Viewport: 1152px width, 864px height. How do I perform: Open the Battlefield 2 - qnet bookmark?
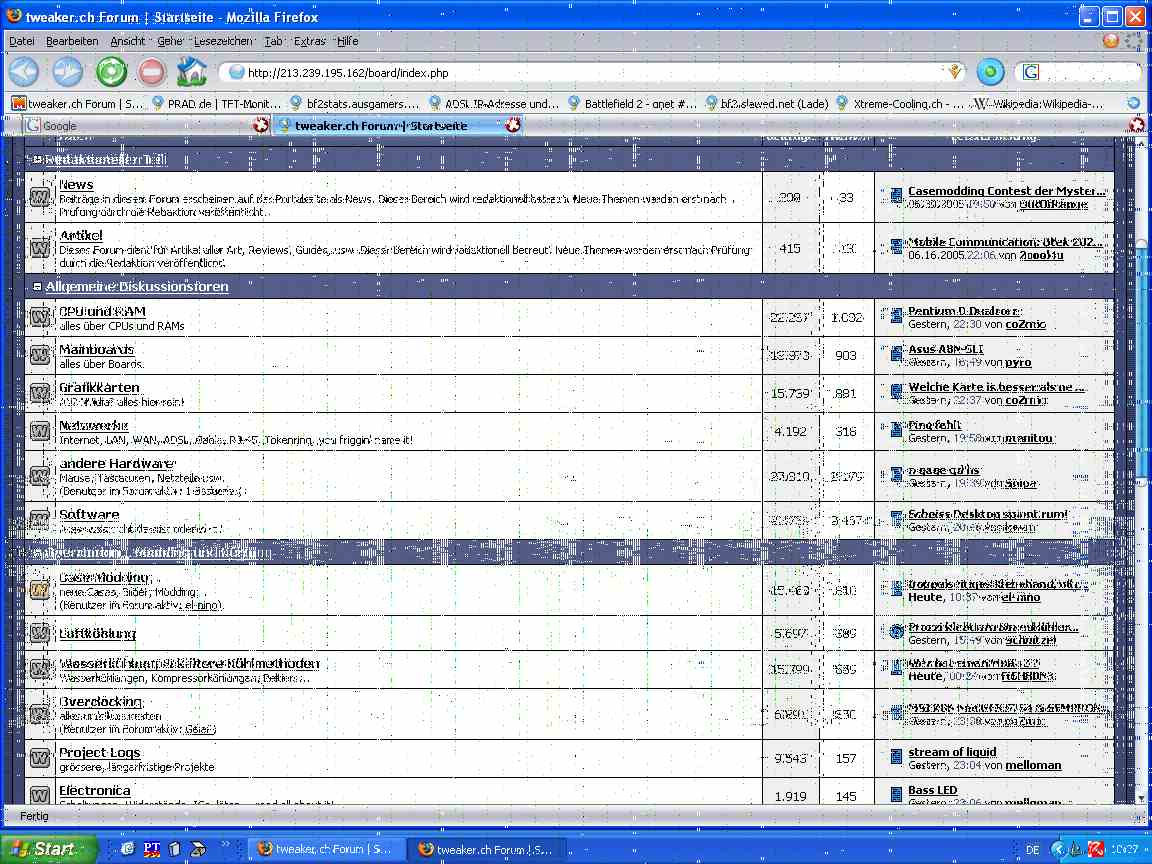click(x=633, y=104)
